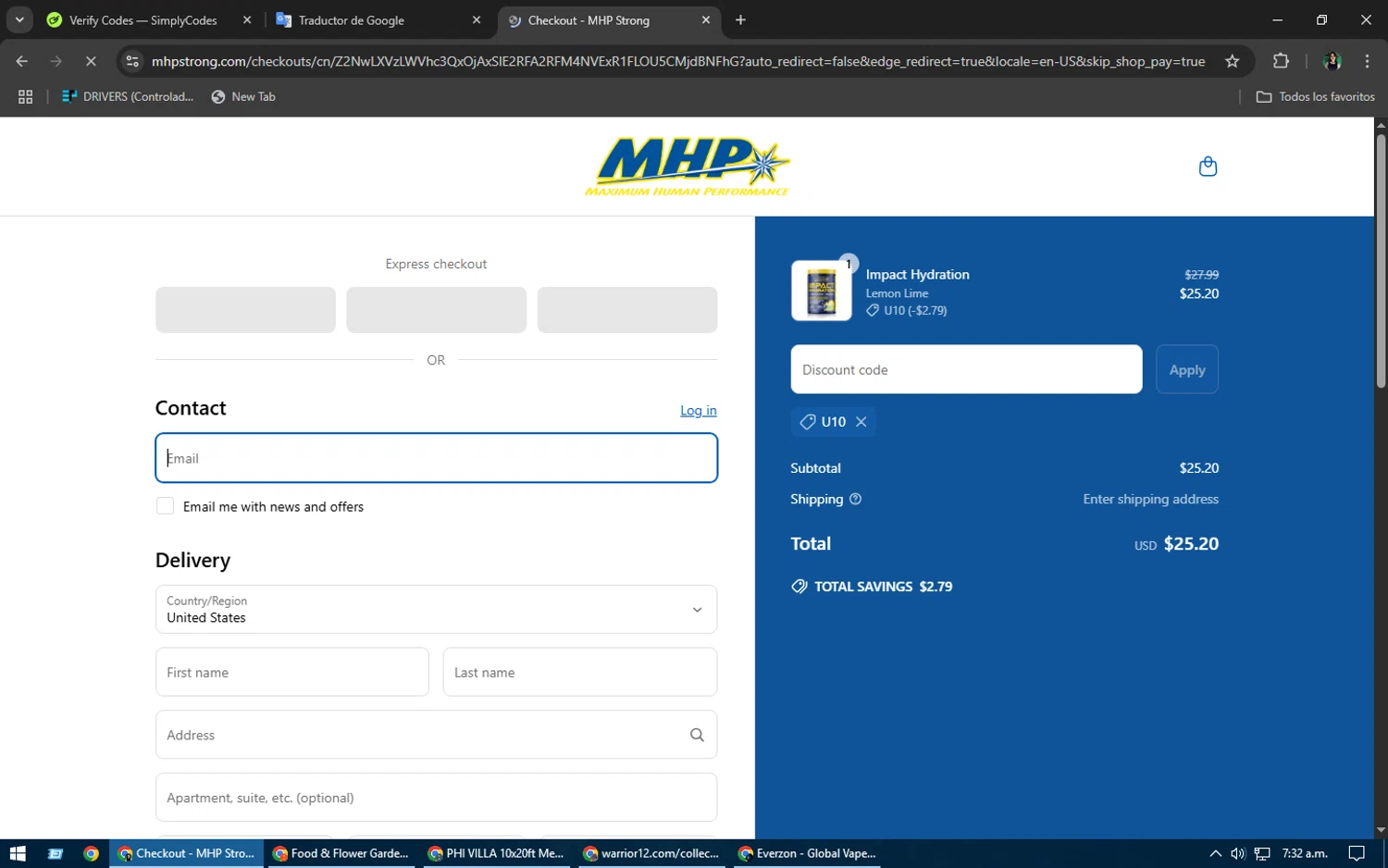Click the Enter shipping address text
The height and width of the screenshot is (868, 1388).
click(x=1151, y=499)
